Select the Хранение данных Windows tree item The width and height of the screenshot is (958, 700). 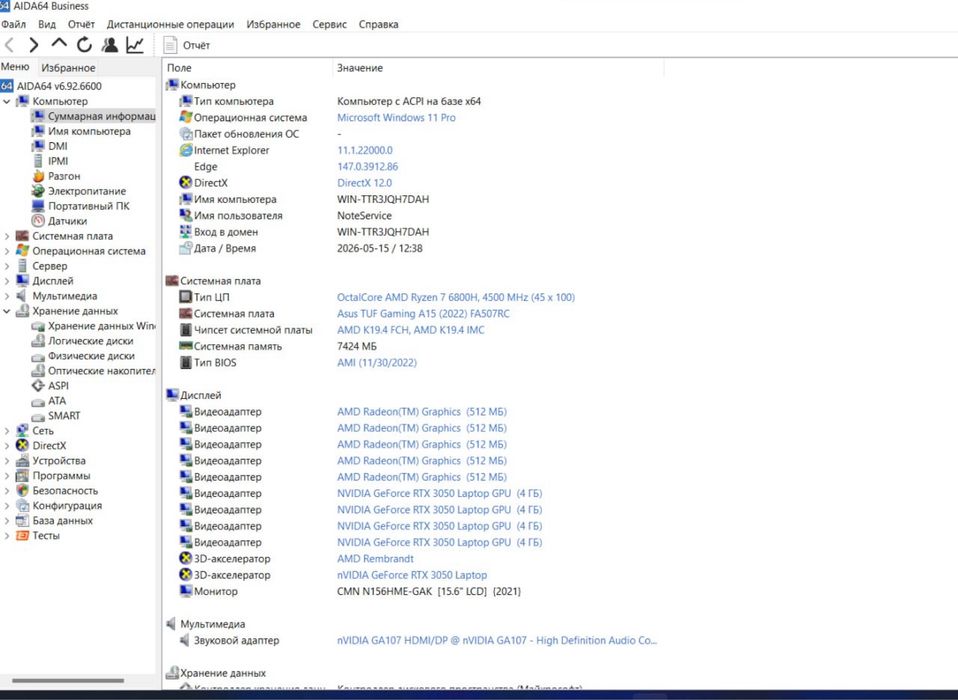click(x=93, y=326)
